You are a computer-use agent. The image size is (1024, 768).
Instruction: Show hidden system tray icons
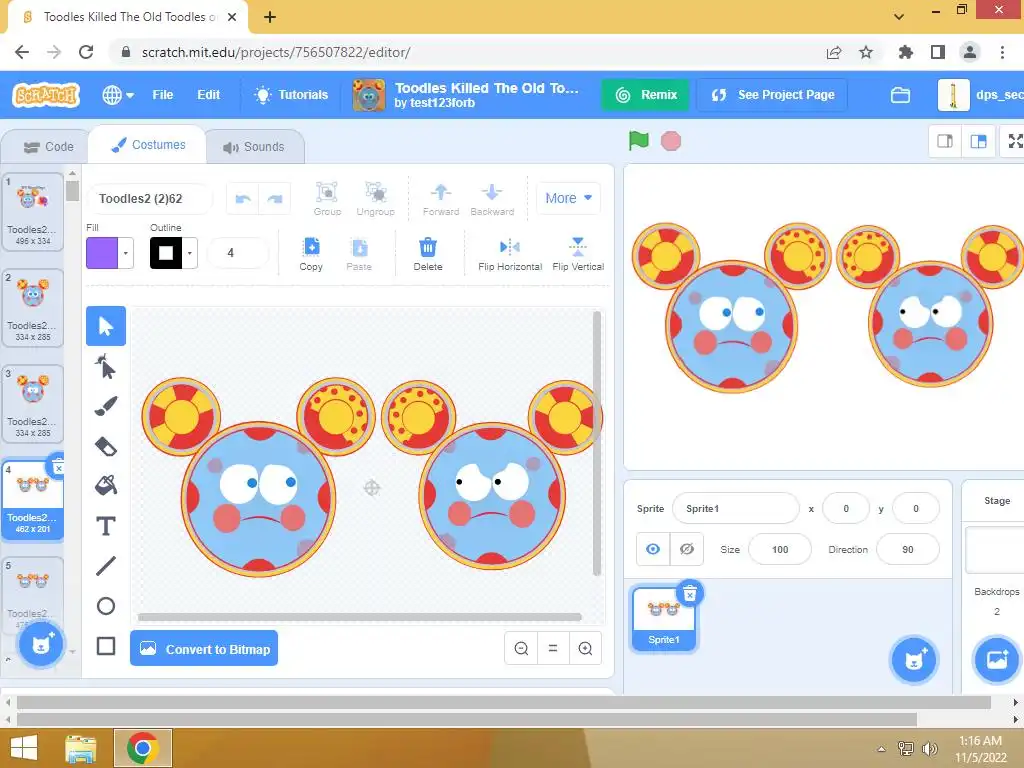882,748
